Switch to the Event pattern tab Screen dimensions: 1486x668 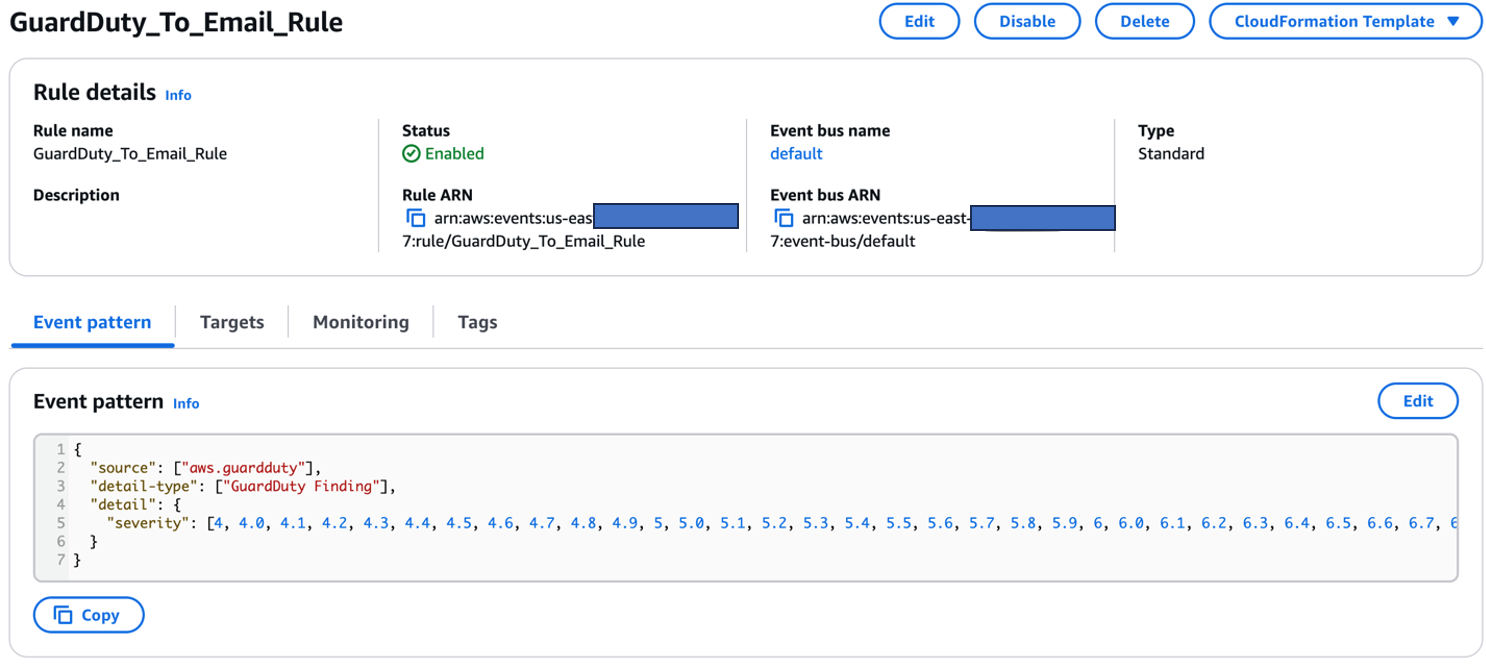[91, 322]
